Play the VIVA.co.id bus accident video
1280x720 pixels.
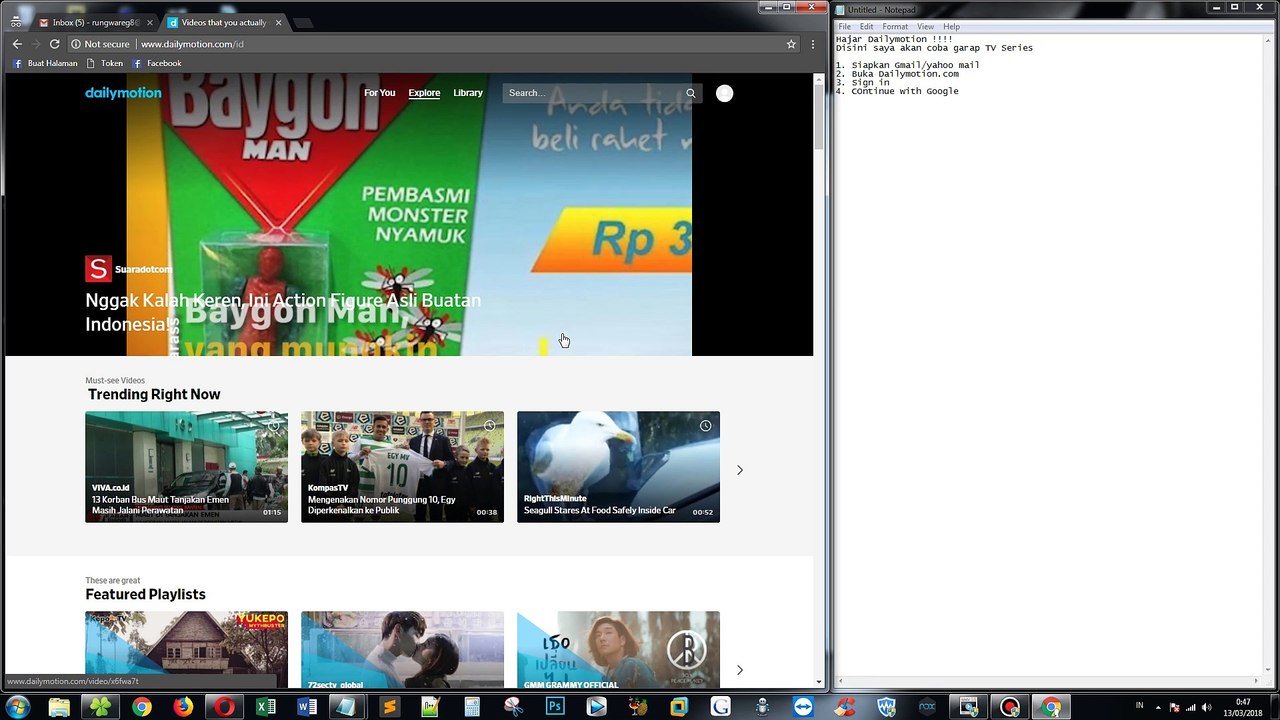coord(186,467)
